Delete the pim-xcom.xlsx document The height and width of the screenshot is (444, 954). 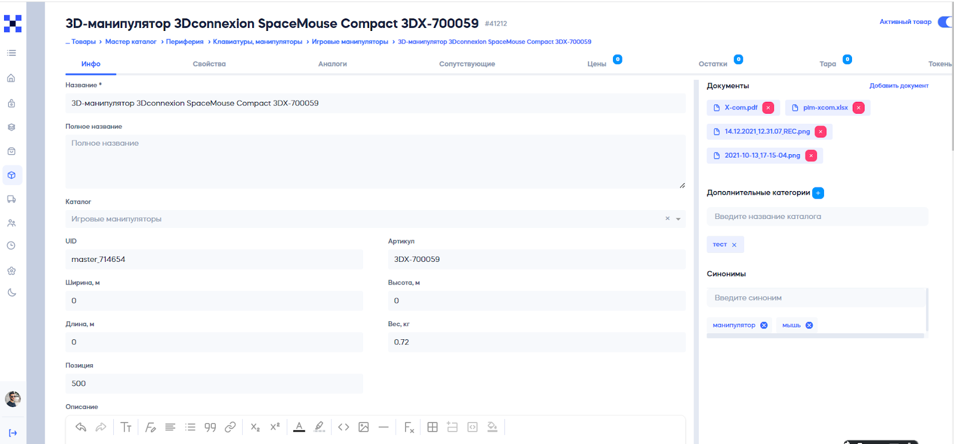[858, 108]
